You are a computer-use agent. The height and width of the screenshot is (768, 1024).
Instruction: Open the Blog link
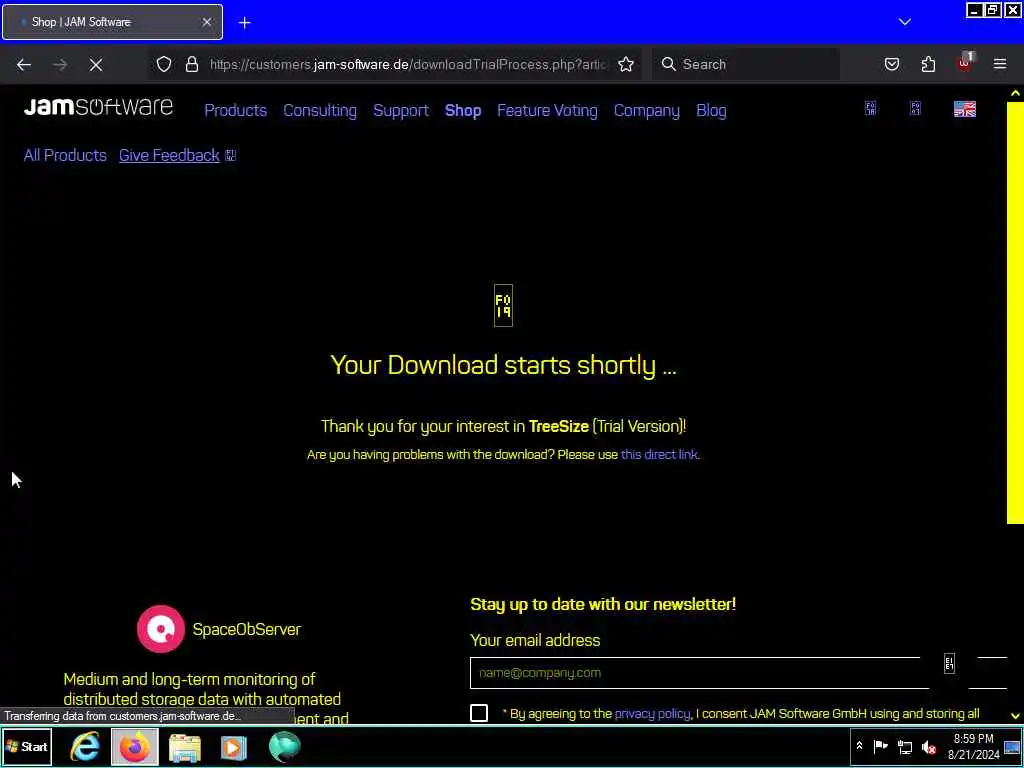click(711, 110)
